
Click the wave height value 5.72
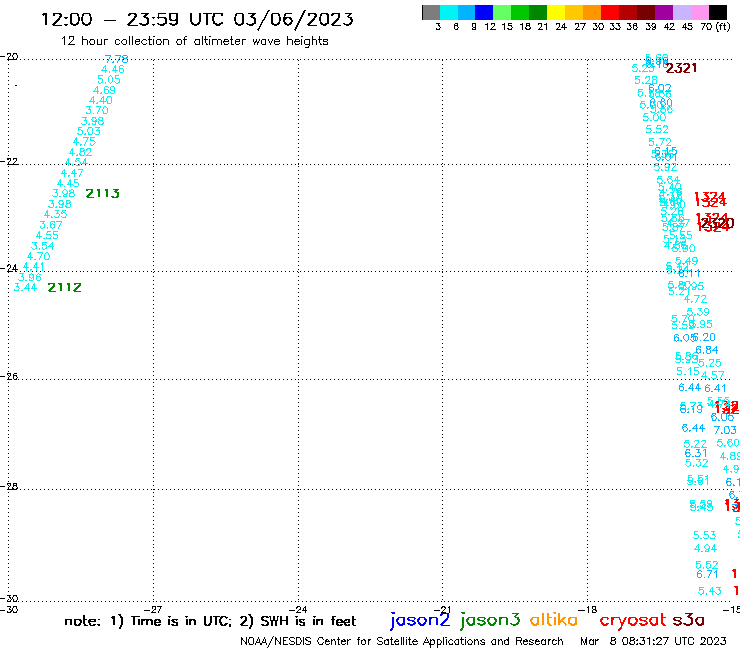(660, 143)
